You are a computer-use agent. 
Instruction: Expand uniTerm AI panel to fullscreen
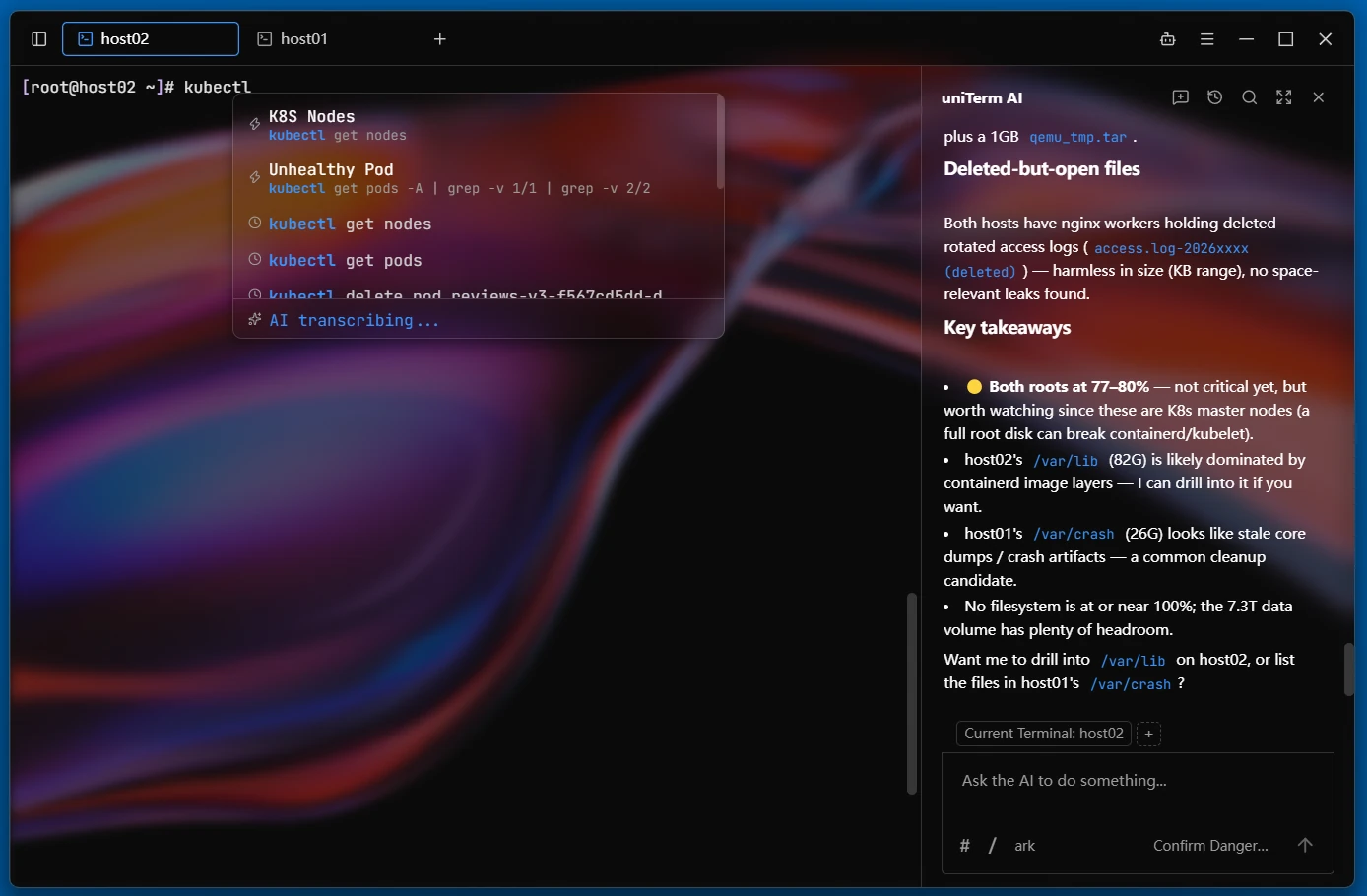1284,97
